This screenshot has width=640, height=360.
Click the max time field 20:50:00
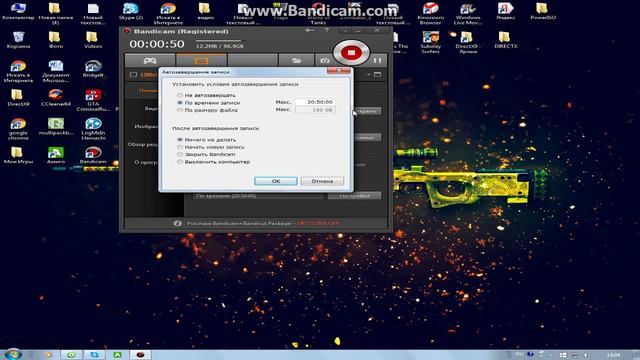click(x=315, y=102)
